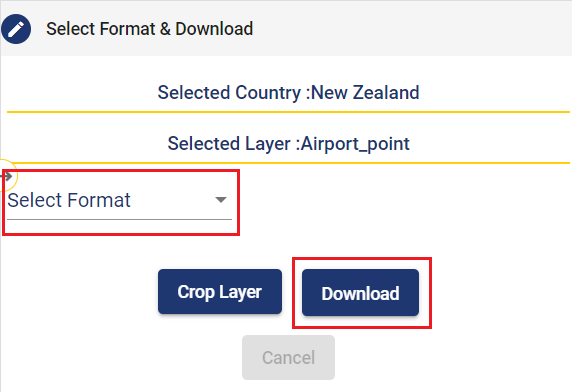The width and height of the screenshot is (572, 392).
Task: Click the right-arrow icon at left edge
Action: point(7,176)
